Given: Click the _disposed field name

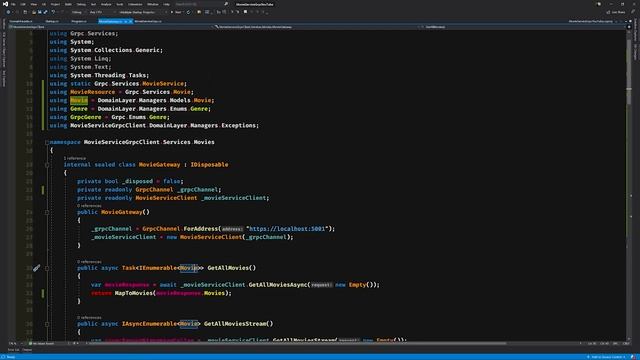Looking at the screenshot, I should tap(138, 181).
